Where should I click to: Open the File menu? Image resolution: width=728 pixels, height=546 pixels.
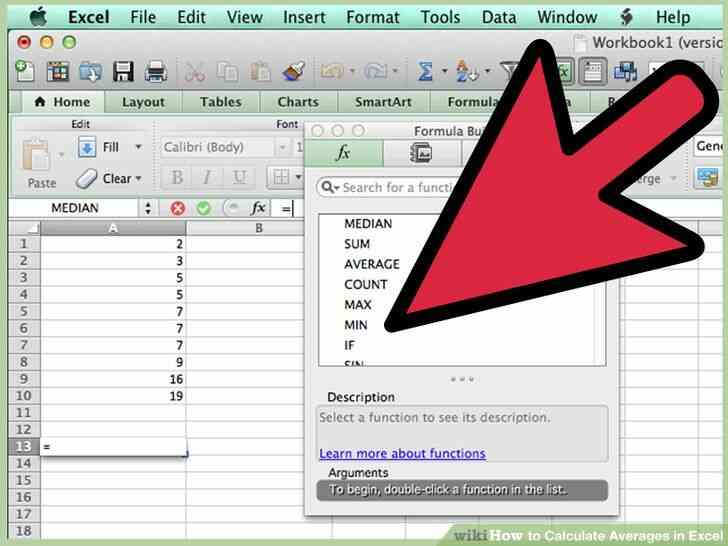[x=143, y=17]
